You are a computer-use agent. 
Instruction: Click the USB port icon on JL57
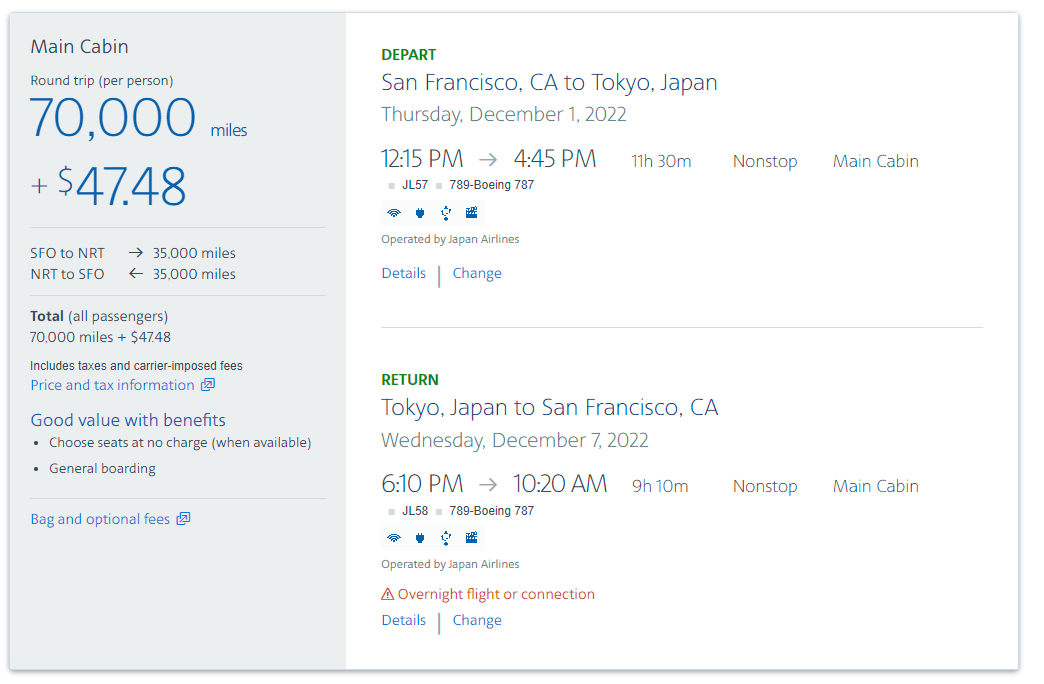click(x=446, y=213)
